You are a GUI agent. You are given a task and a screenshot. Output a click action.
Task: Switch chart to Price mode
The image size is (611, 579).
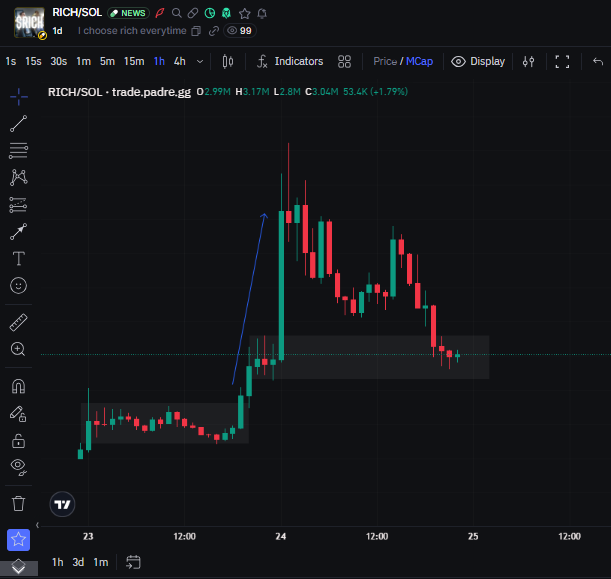pyautogui.click(x=385, y=62)
